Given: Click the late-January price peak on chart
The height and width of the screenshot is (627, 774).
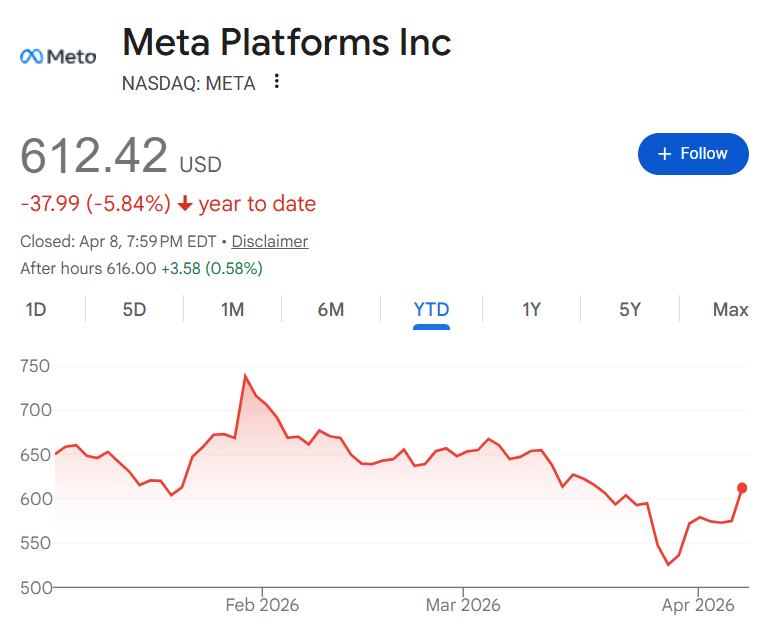Looking at the screenshot, I should tap(245, 376).
